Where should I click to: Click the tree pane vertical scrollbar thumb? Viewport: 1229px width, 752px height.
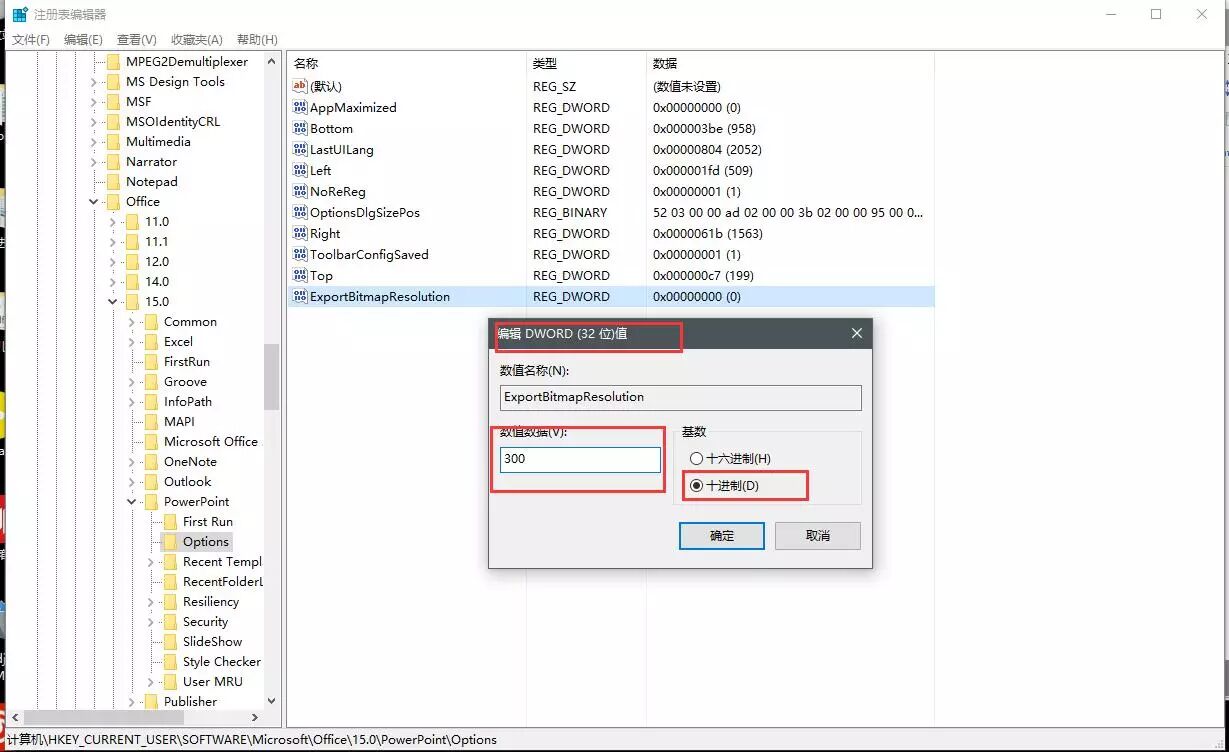click(271, 376)
